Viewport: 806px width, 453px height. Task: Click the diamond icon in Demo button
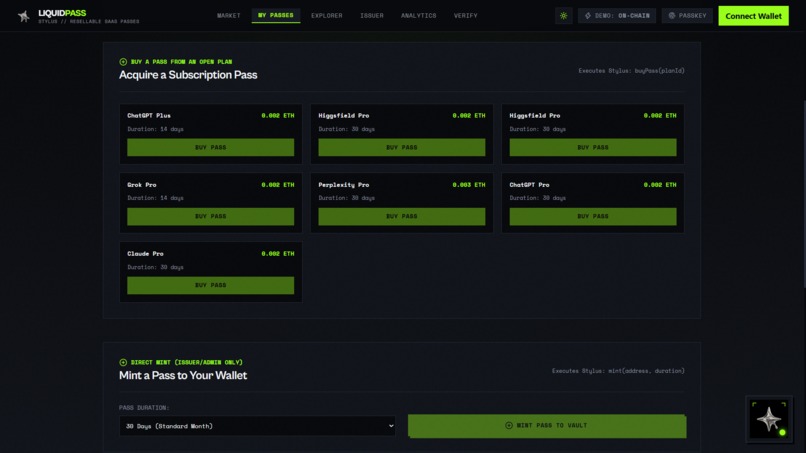tap(588, 16)
